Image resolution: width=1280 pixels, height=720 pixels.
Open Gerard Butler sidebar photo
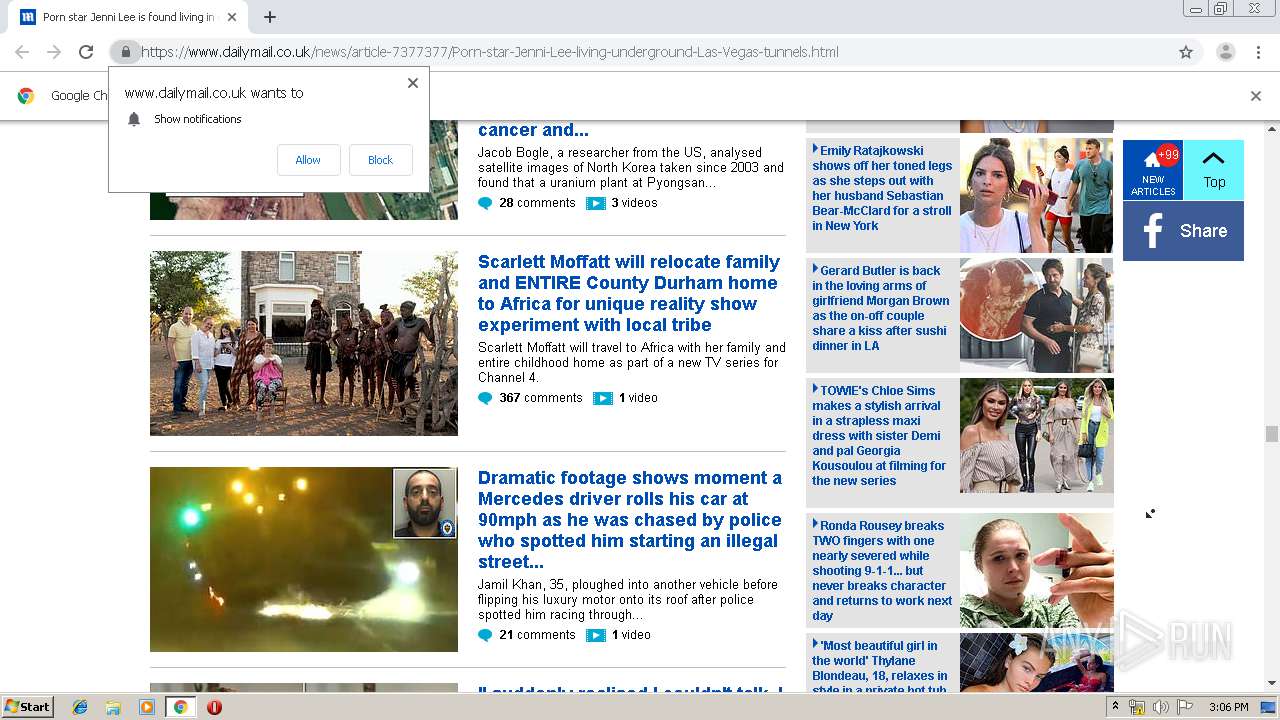(x=1036, y=315)
